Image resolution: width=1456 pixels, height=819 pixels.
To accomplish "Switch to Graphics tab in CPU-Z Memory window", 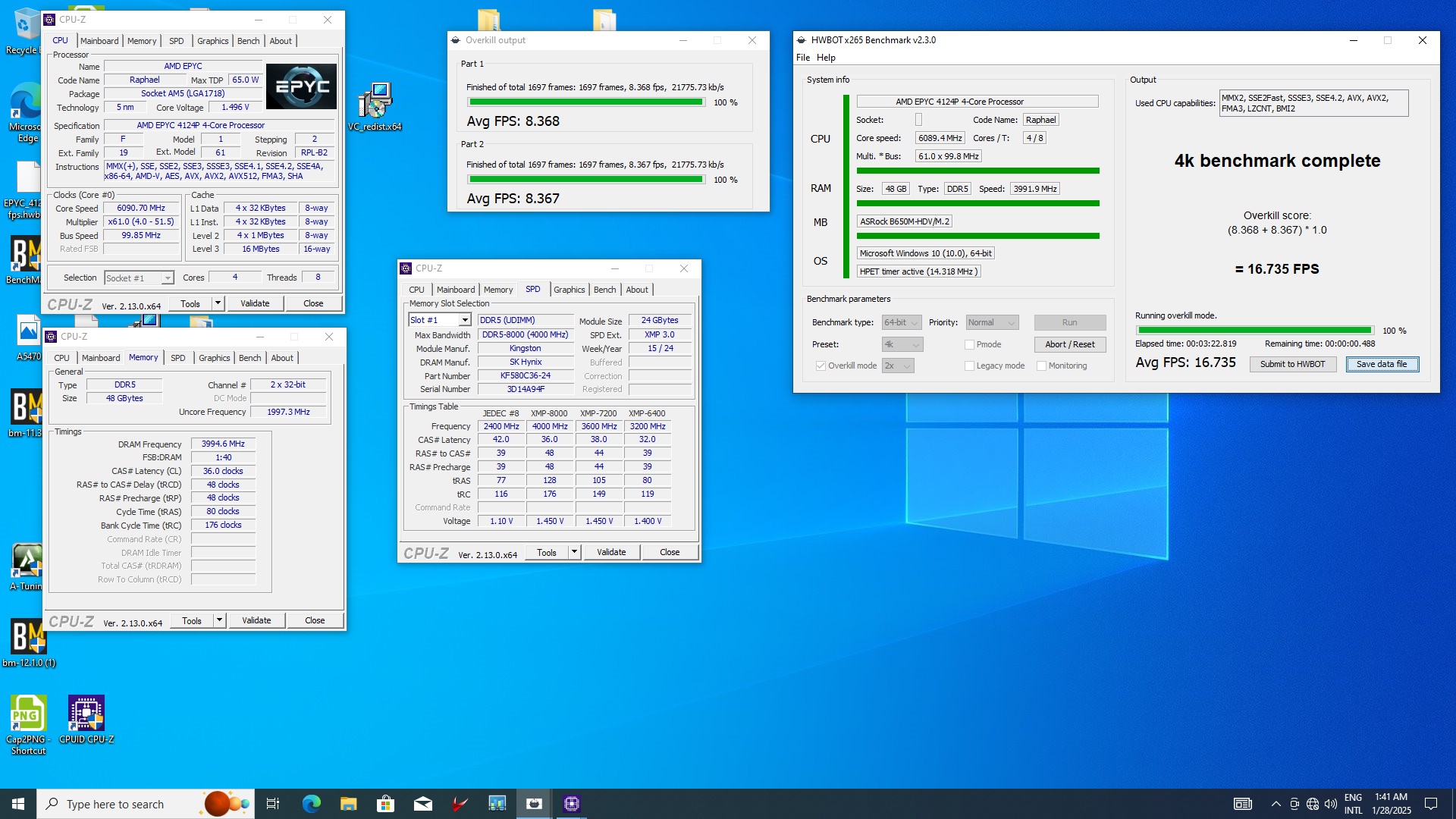I will coord(215,358).
